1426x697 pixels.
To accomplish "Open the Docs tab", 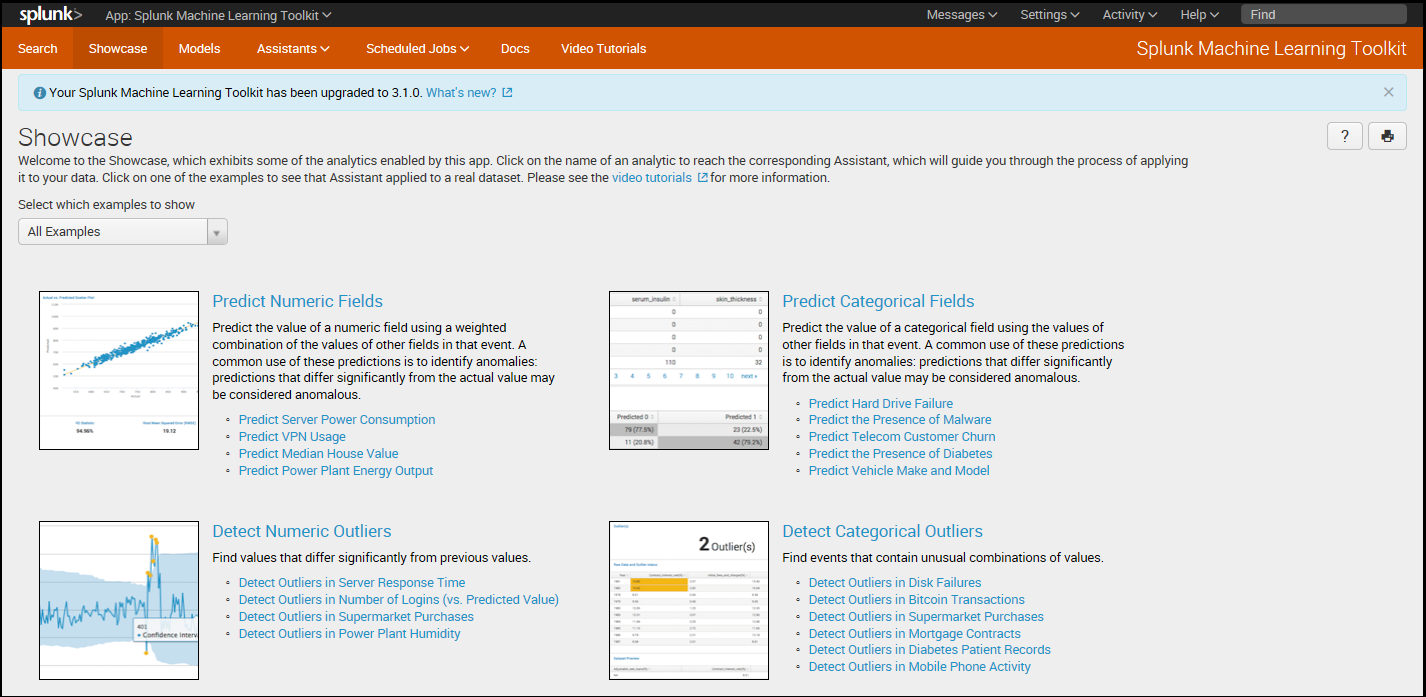I will click(x=515, y=48).
